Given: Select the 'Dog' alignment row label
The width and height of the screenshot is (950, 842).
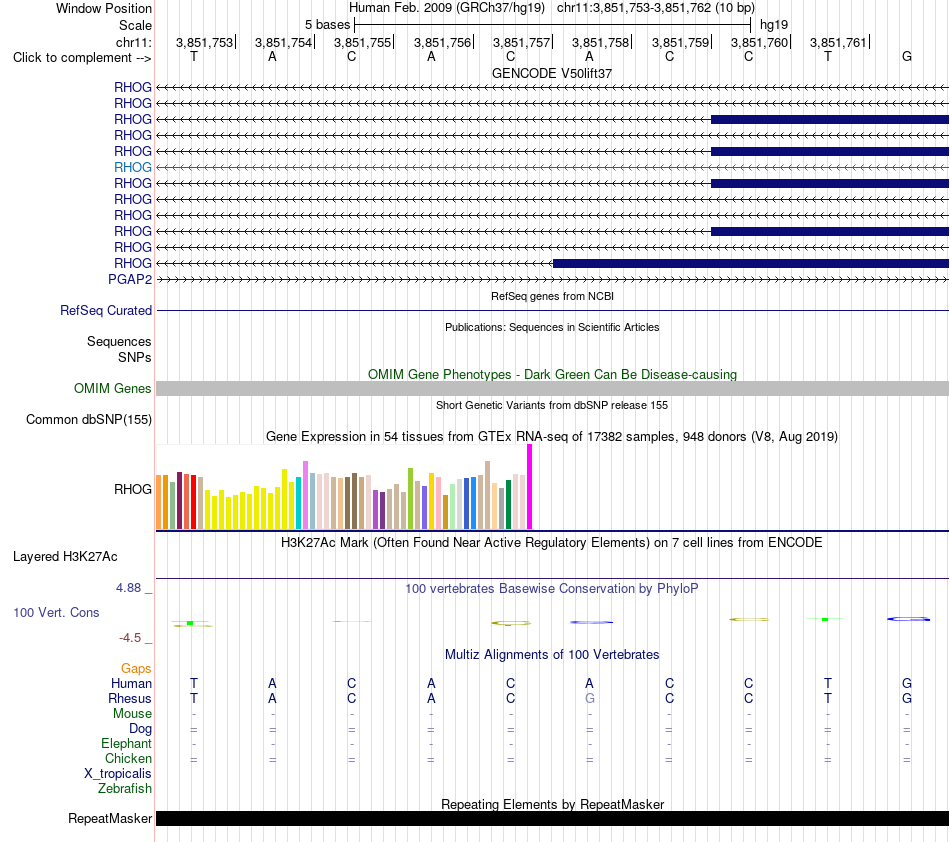Looking at the screenshot, I should (x=140, y=729).
